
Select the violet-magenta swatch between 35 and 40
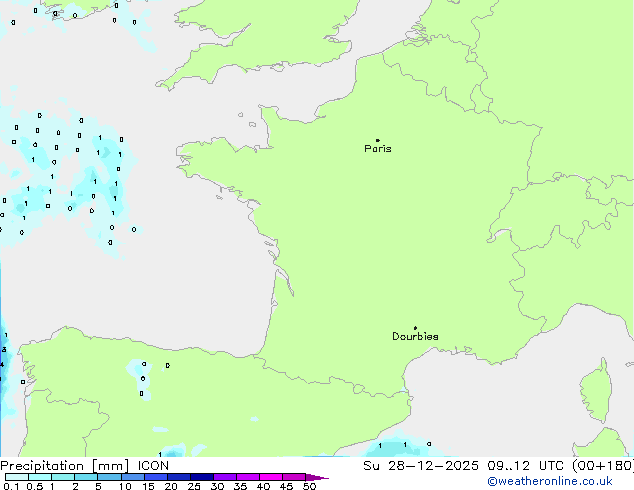tap(248, 477)
